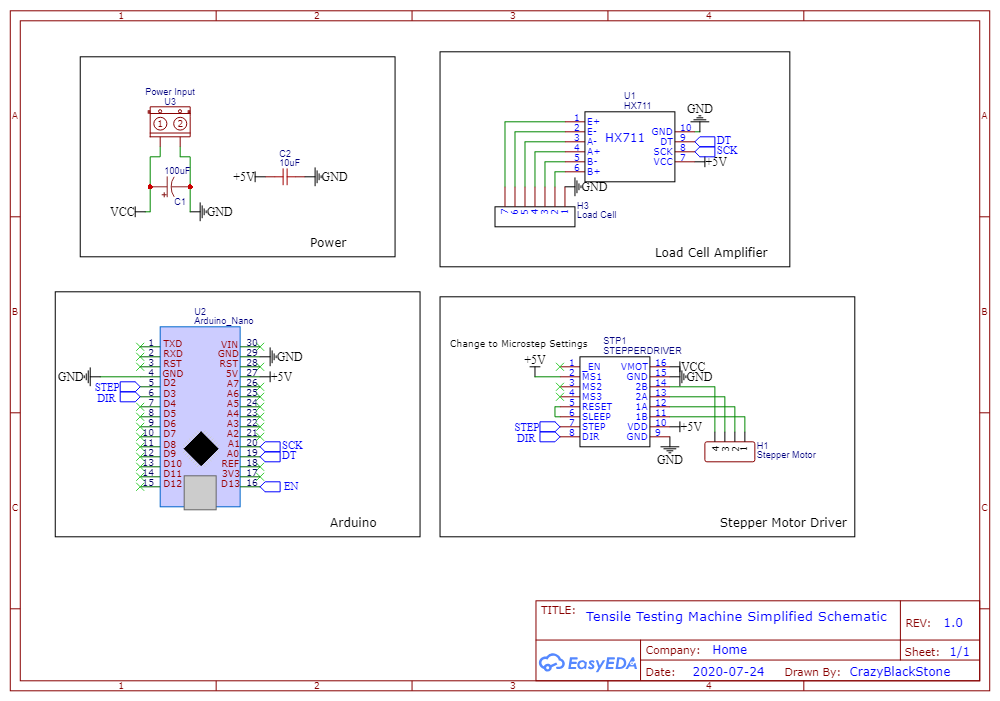Select the SCK net flag on the HX711
The image size is (1000, 701).
716,151
